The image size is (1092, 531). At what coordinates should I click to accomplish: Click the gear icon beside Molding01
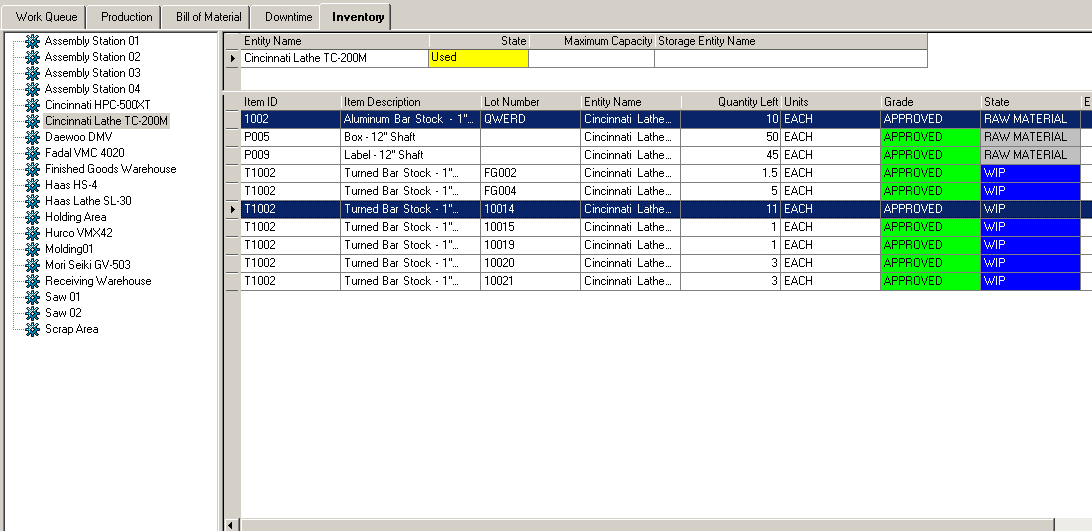point(32,249)
